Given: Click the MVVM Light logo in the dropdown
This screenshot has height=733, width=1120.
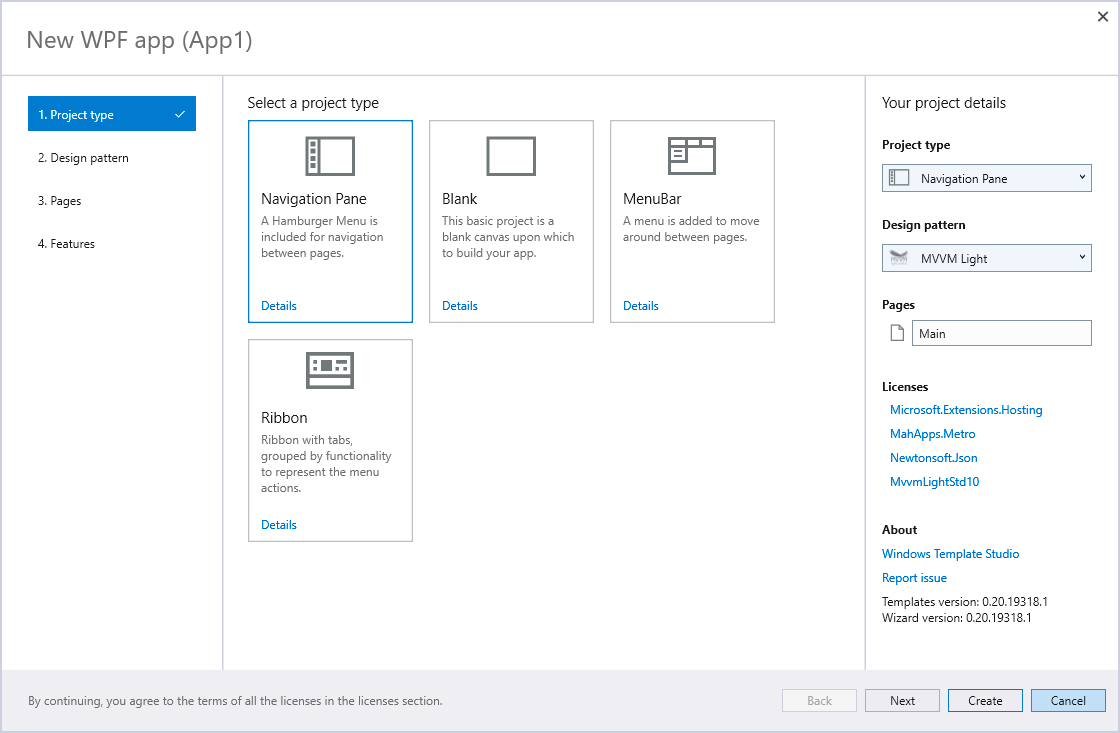Looking at the screenshot, I should pyautogui.click(x=899, y=258).
